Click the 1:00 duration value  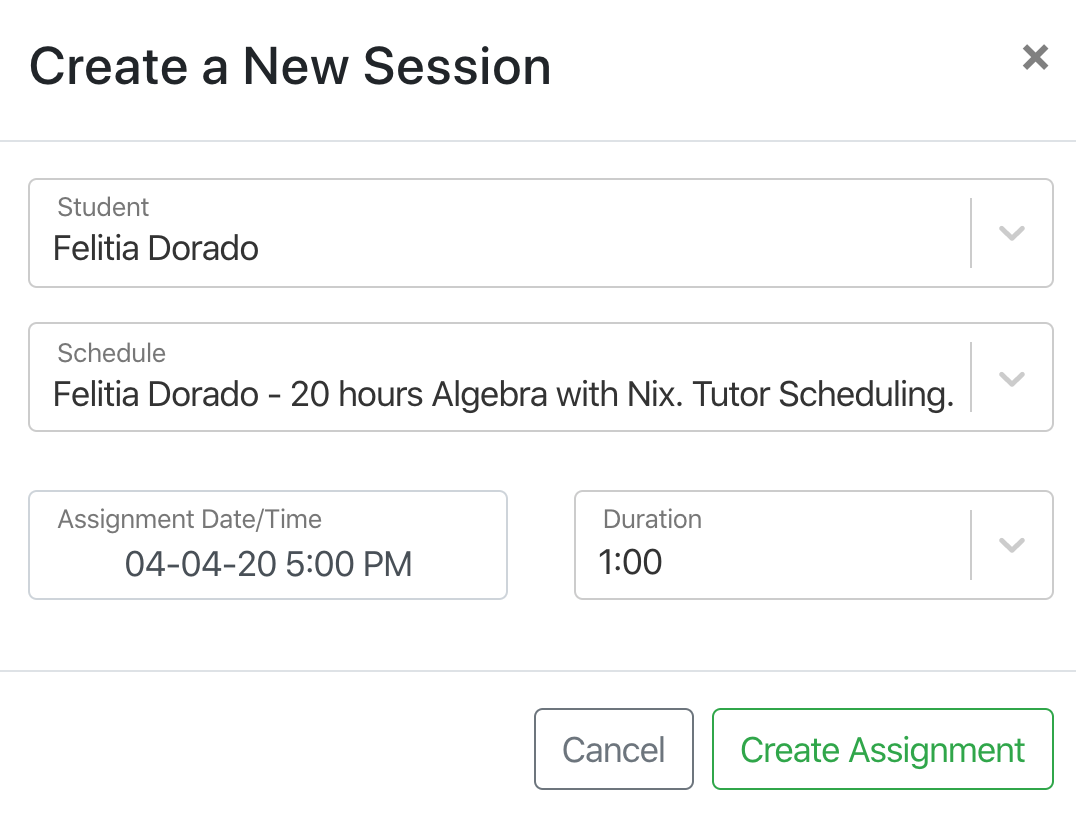[630, 562]
